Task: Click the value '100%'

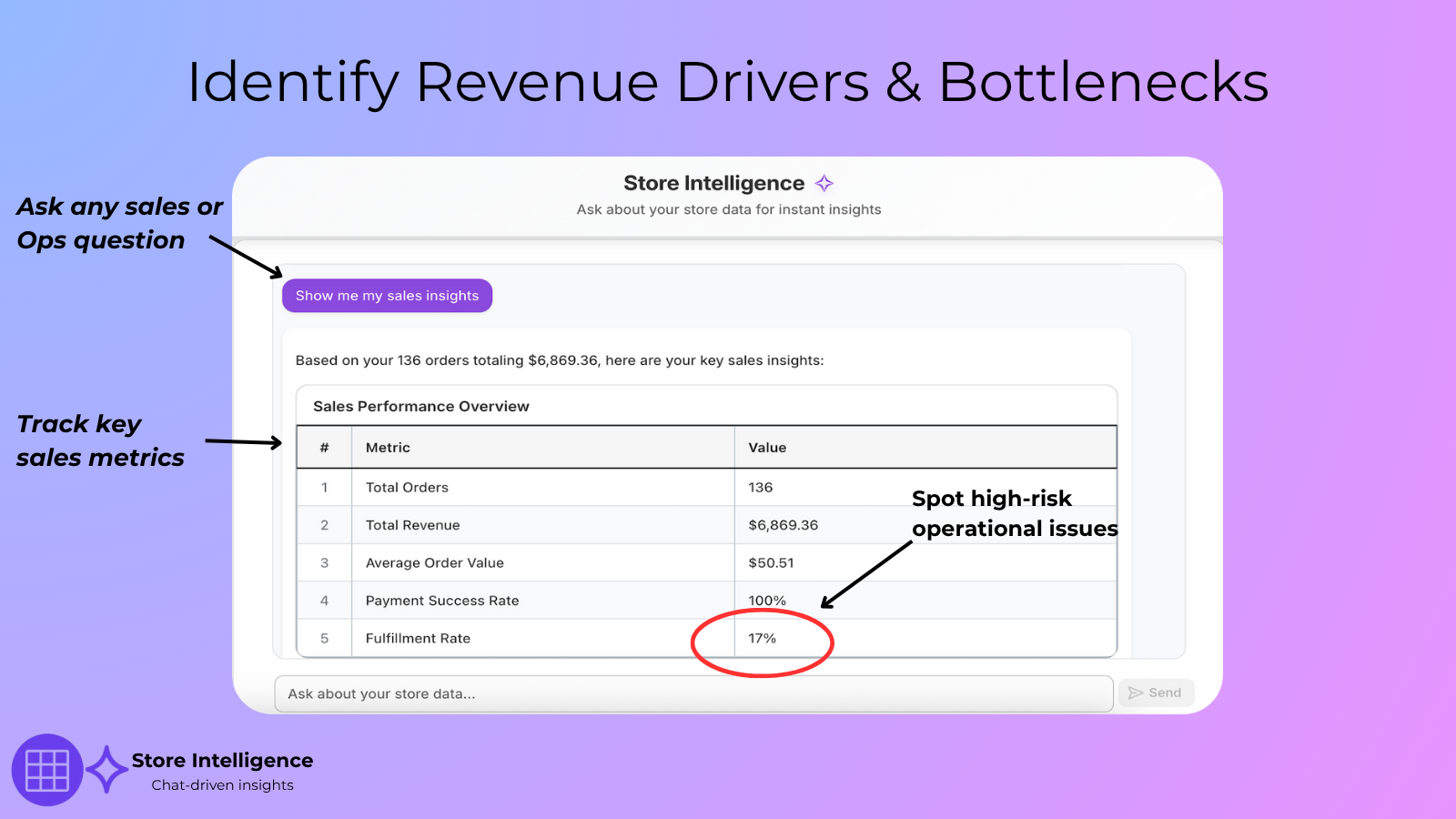Action: click(767, 601)
